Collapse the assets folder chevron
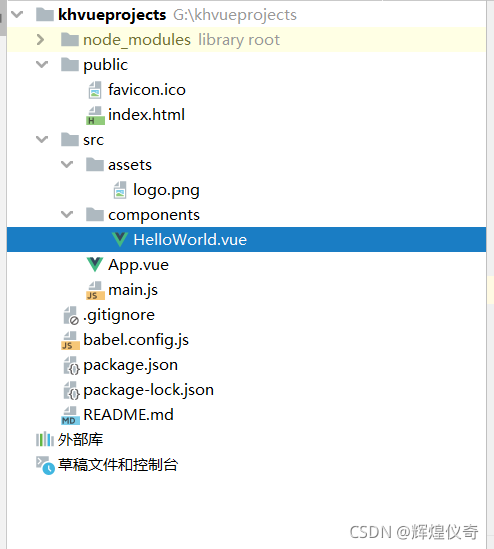This screenshot has height=549, width=494. 67,165
